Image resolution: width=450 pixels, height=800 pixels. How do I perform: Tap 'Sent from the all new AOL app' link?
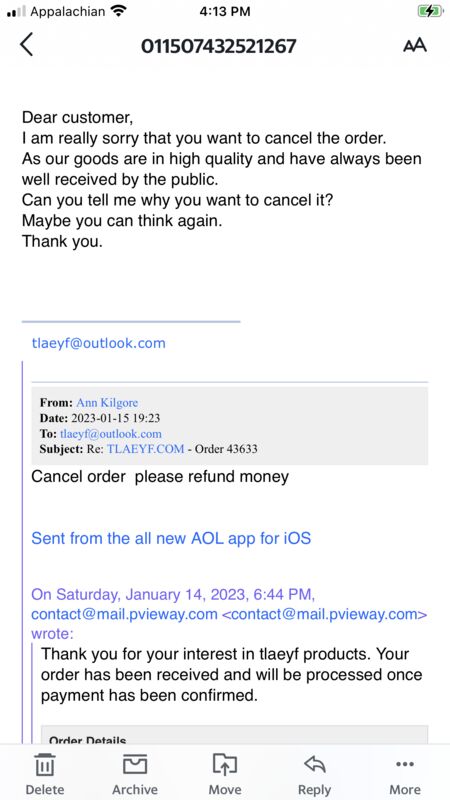pyautogui.click(x=171, y=538)
